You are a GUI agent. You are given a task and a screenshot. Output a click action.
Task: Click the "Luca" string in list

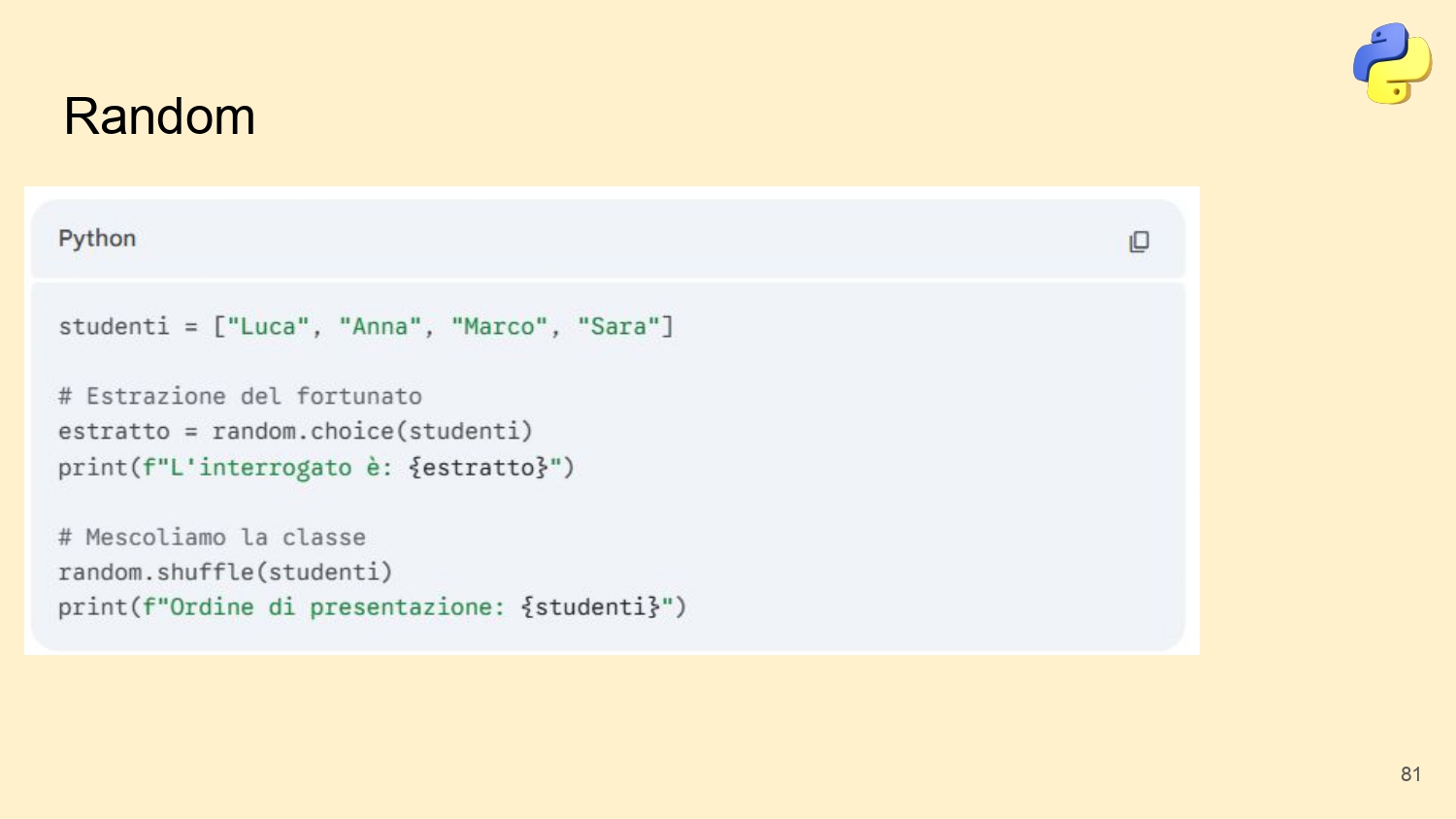pos(268,326)
